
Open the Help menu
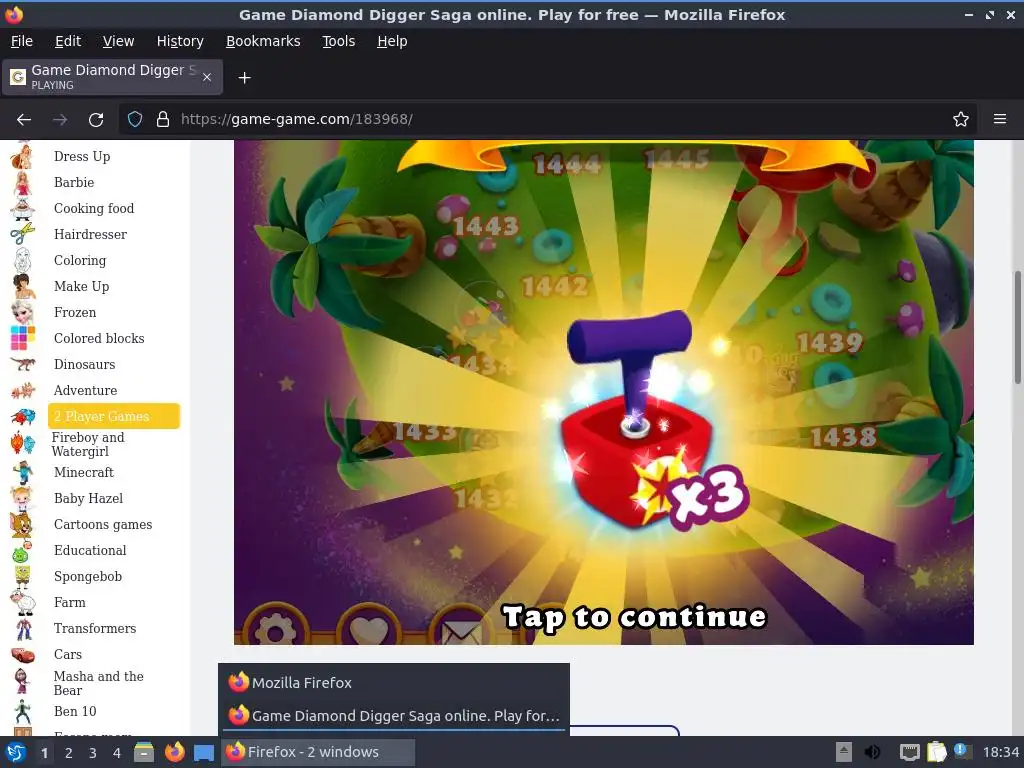[392, 41]
